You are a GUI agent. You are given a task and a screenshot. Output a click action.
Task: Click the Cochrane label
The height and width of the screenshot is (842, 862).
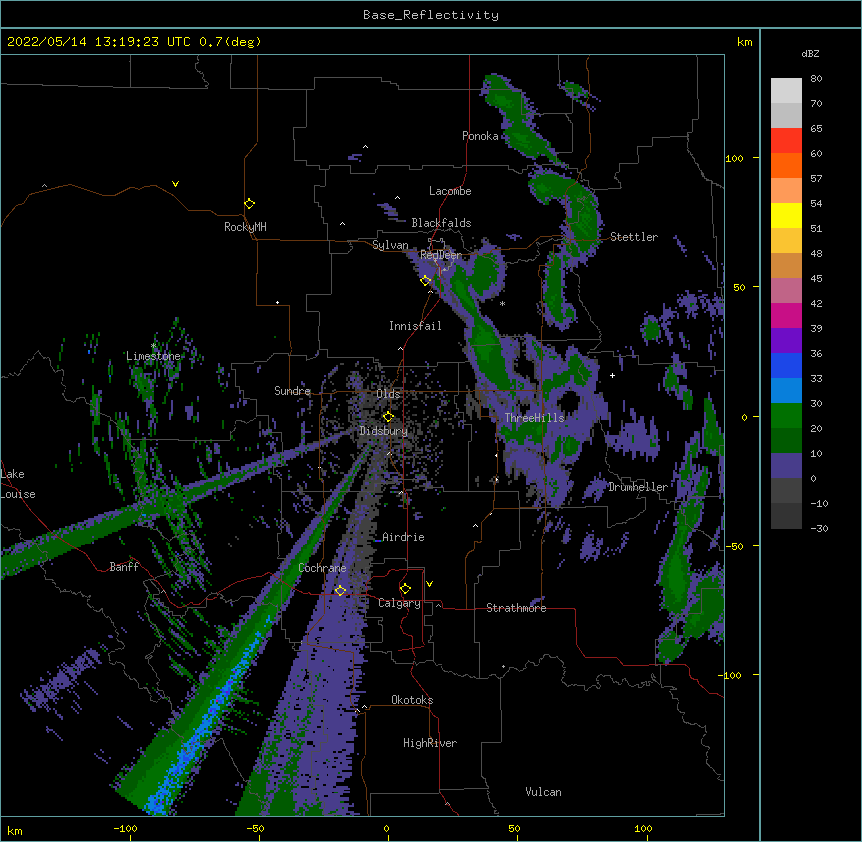click(322, 568)
